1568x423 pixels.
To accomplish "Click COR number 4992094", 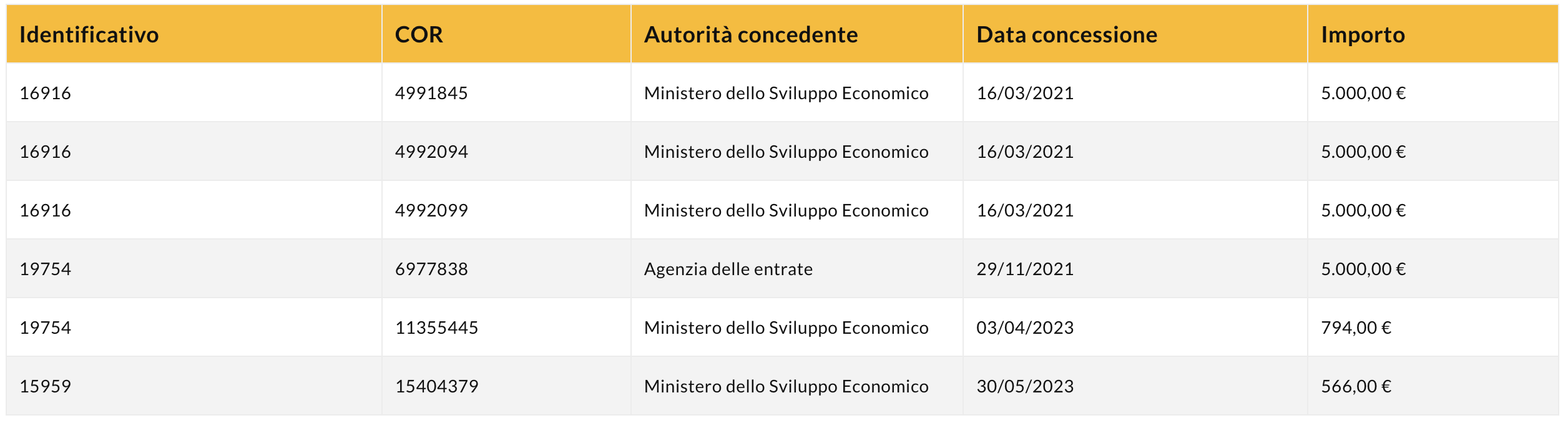I will click(431, 152).
